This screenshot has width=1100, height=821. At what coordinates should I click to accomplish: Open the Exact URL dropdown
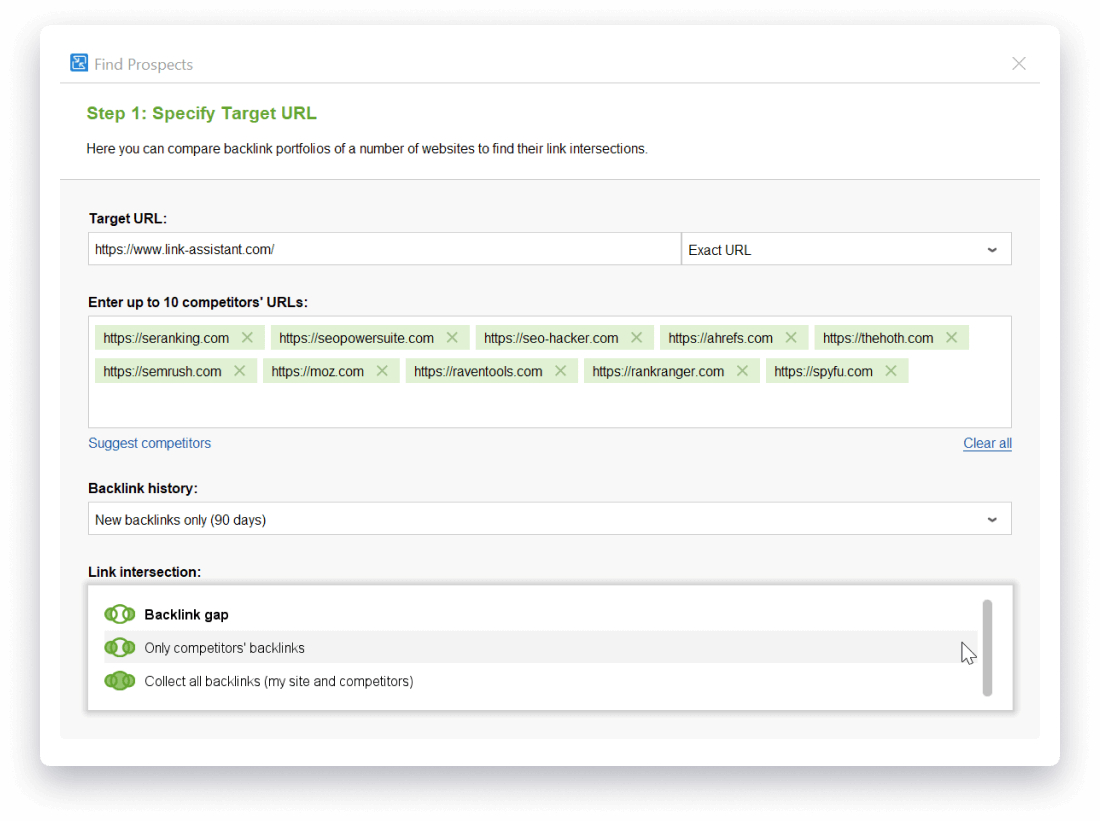point(846,250)
